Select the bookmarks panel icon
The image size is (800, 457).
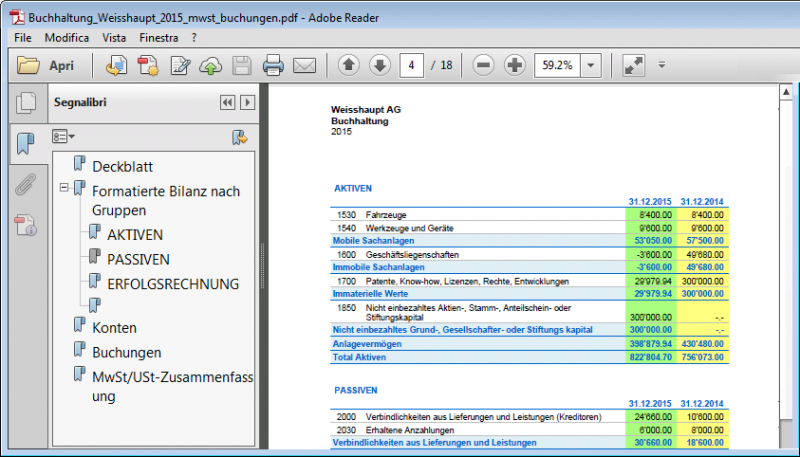tap(25, 144)
